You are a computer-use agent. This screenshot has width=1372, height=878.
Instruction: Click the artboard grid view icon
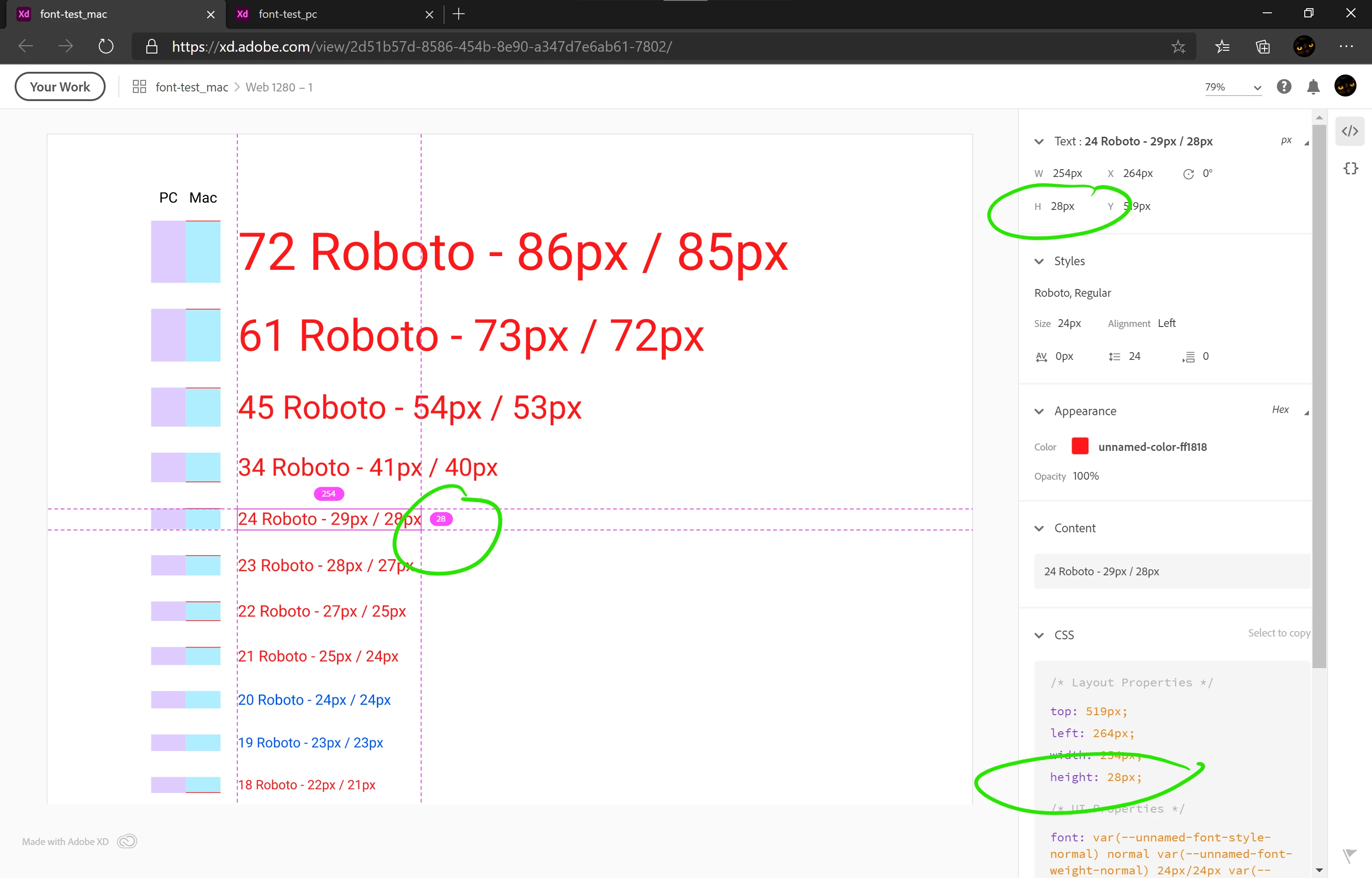(139, 87)
